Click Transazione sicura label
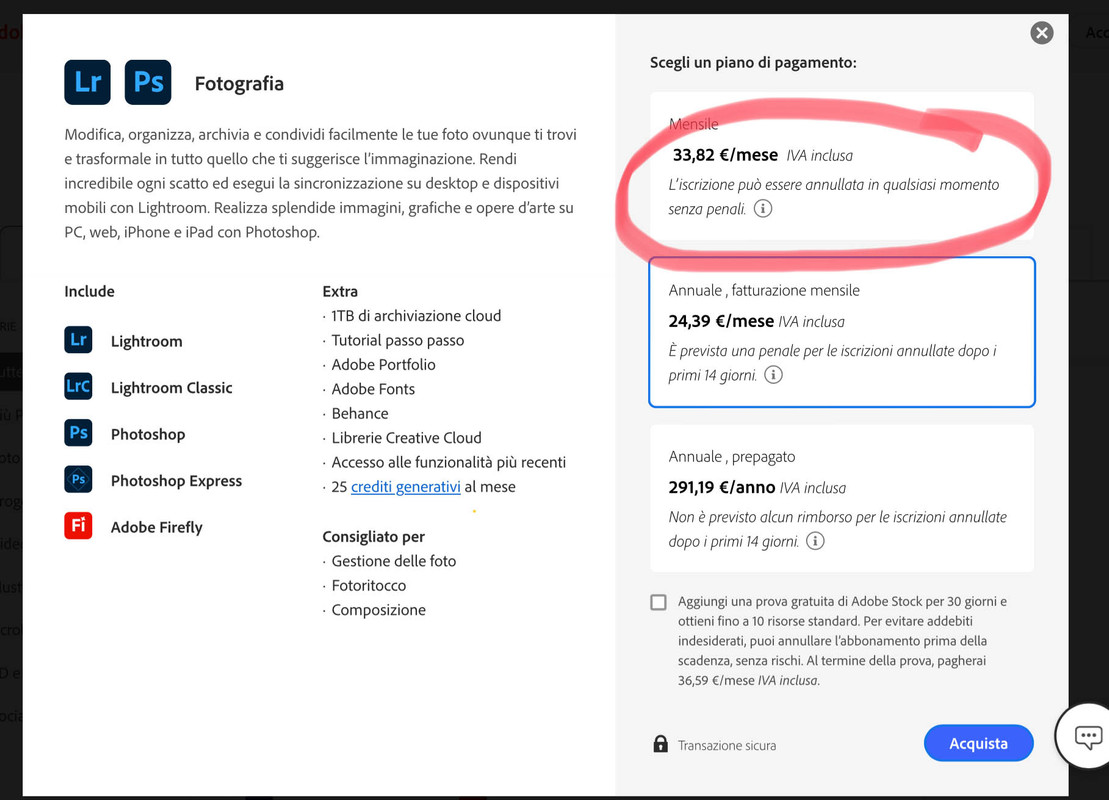This screenshot has height=800, width=1109. point(726,745)
